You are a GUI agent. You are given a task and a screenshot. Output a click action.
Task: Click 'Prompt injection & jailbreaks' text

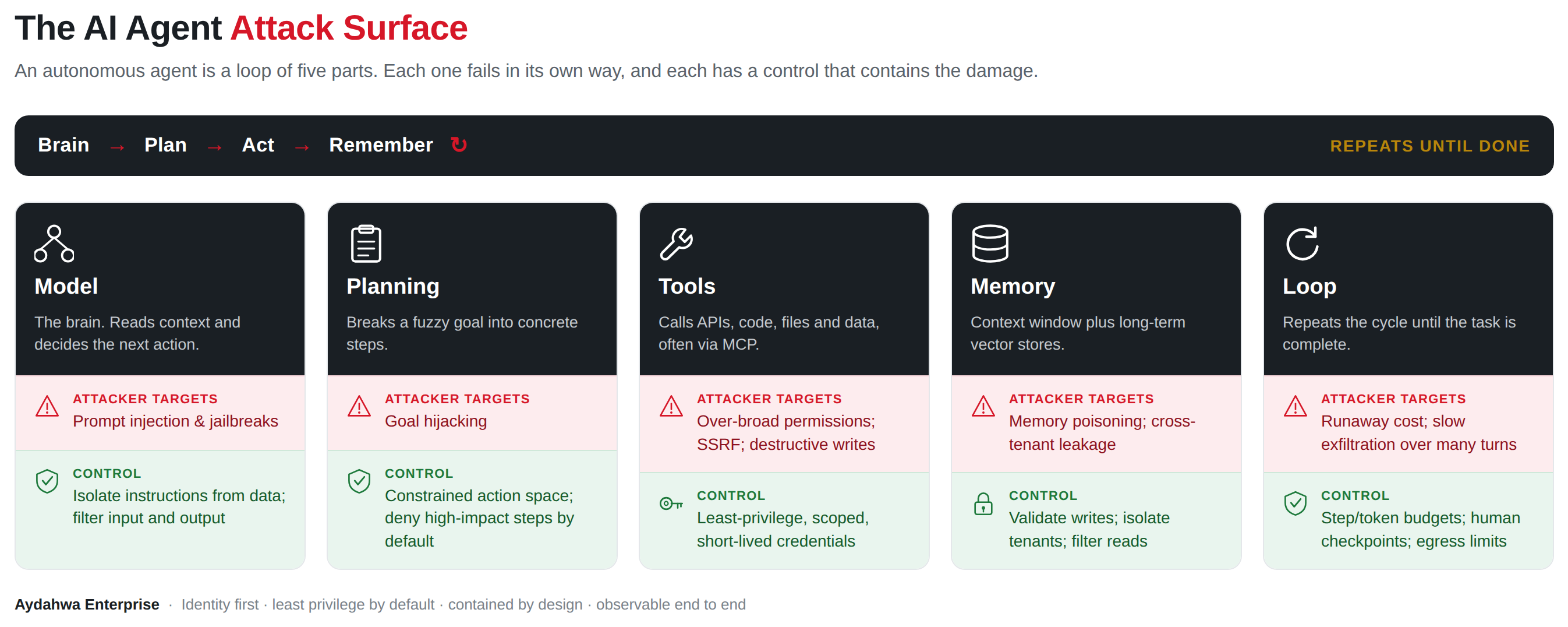175,421
